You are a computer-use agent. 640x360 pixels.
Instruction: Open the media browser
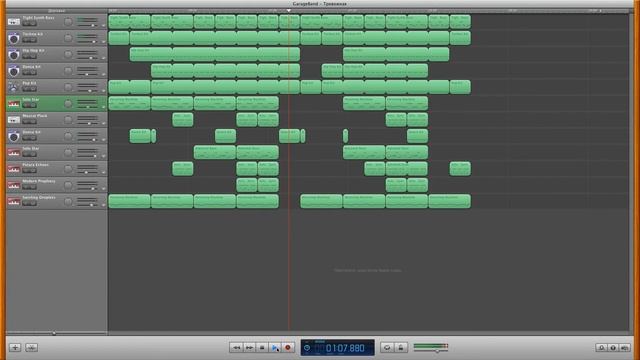pyautogui.click(x=624, y=348)
